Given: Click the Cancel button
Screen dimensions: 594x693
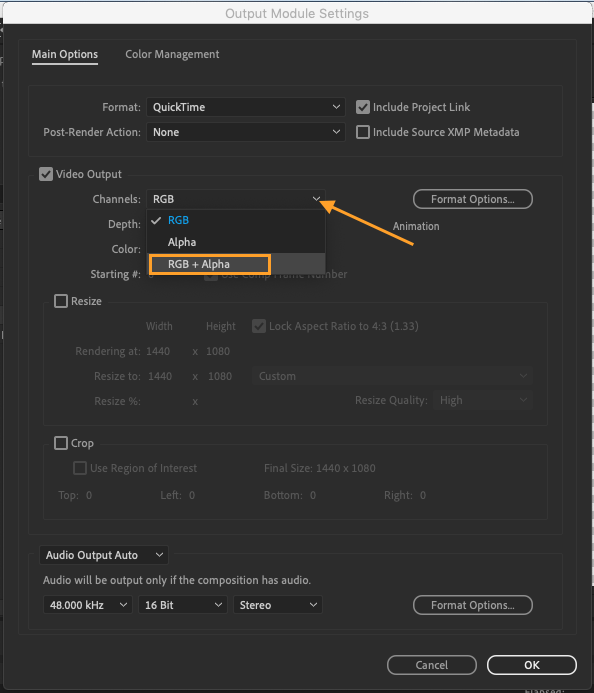Looking at the screenshot, I should click(432, 665).
